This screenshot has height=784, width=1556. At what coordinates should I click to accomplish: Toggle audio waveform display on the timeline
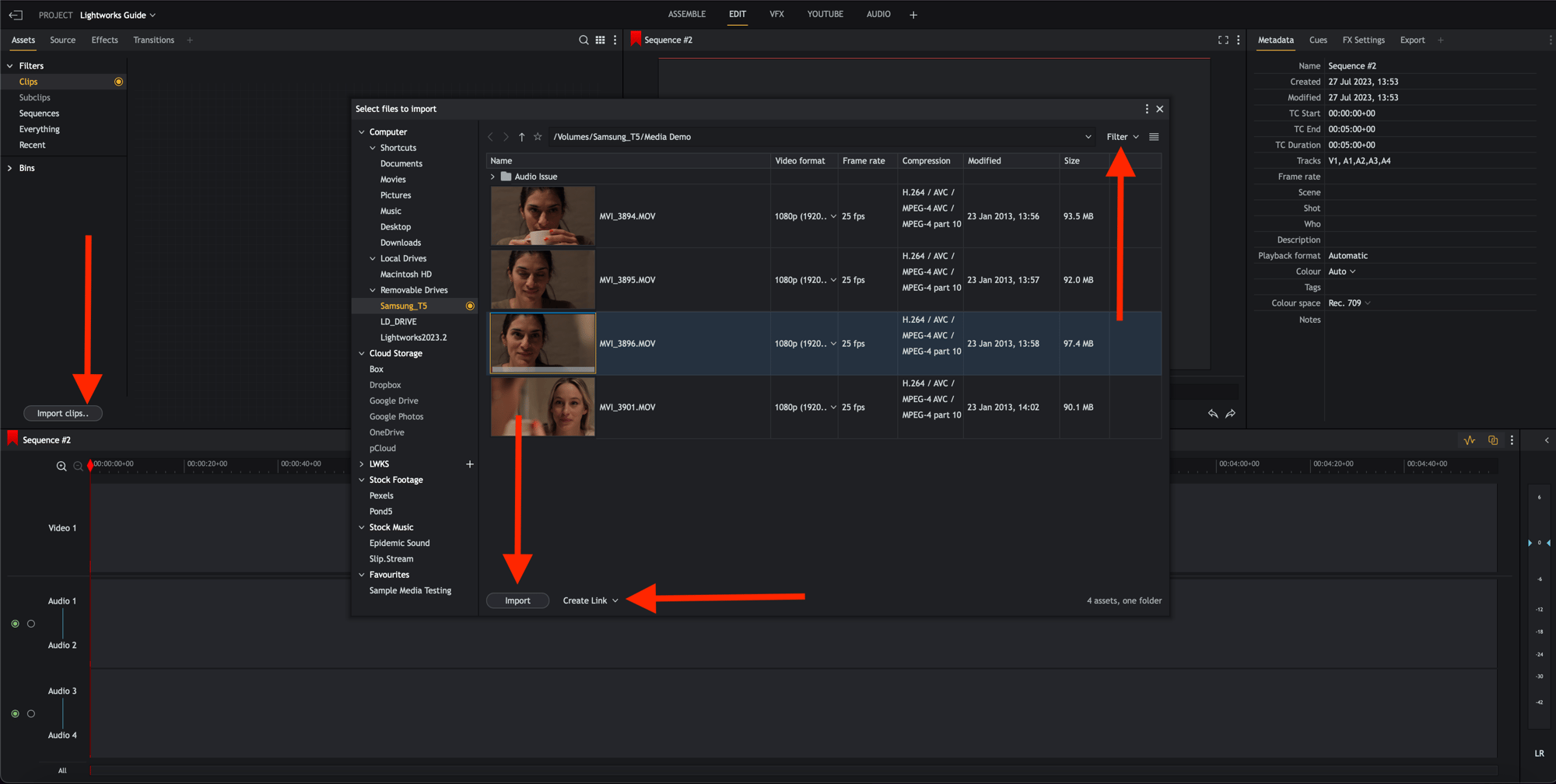point(1470,439)
